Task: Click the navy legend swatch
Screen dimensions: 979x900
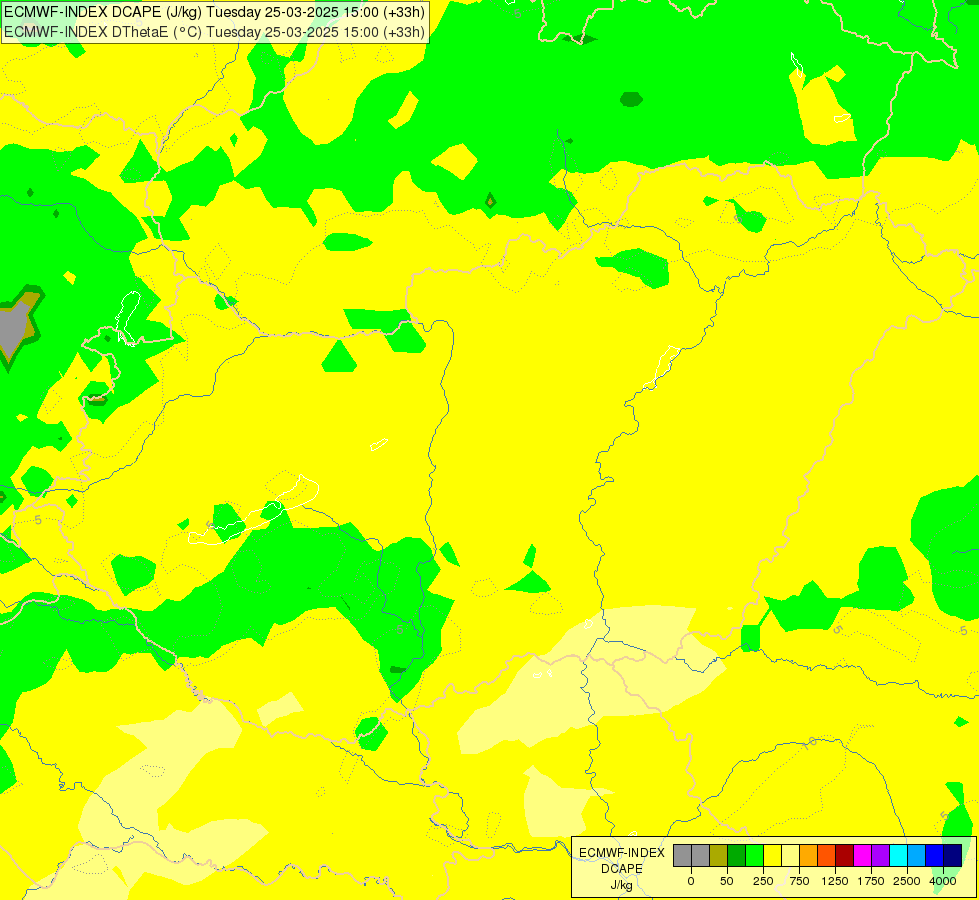Action: coord(952,855)
